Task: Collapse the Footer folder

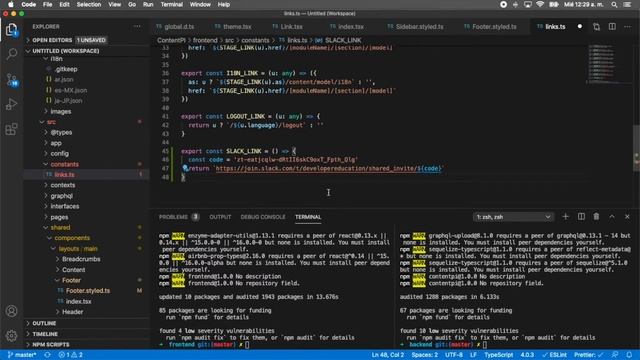Action: [87, 280]
